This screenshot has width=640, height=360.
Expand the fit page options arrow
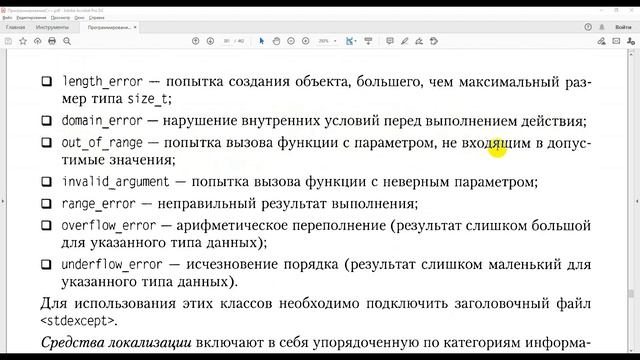(356, 41)
